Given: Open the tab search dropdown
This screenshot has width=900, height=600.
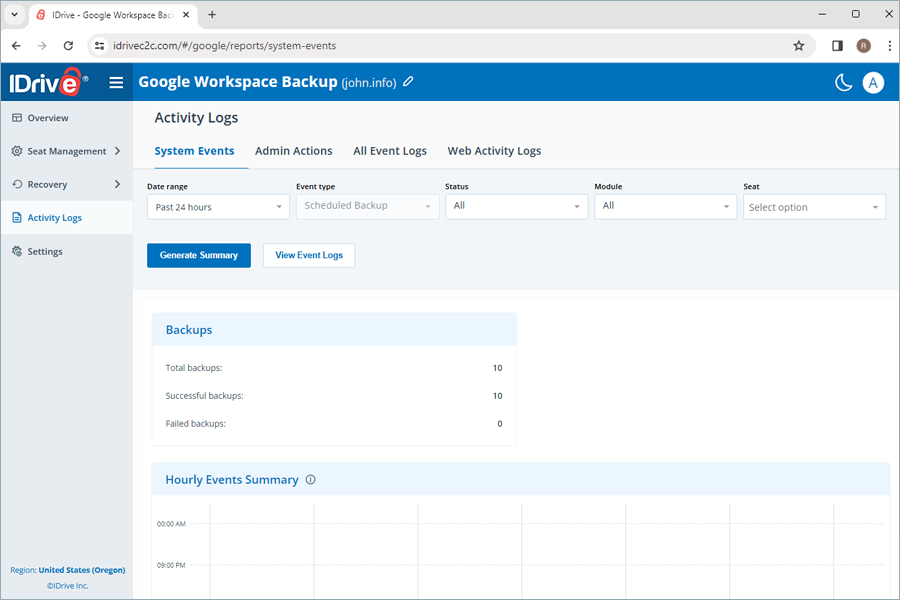Looking at the screenshot, I should [x=14, y=15].
